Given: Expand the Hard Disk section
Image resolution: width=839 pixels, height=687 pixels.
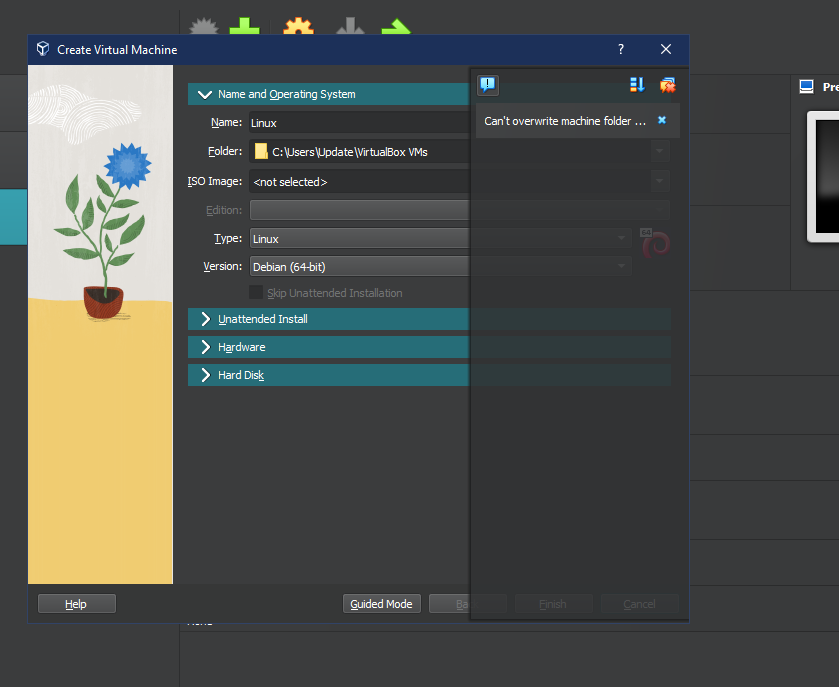Looking at the screenshot, I should [205, 375].
